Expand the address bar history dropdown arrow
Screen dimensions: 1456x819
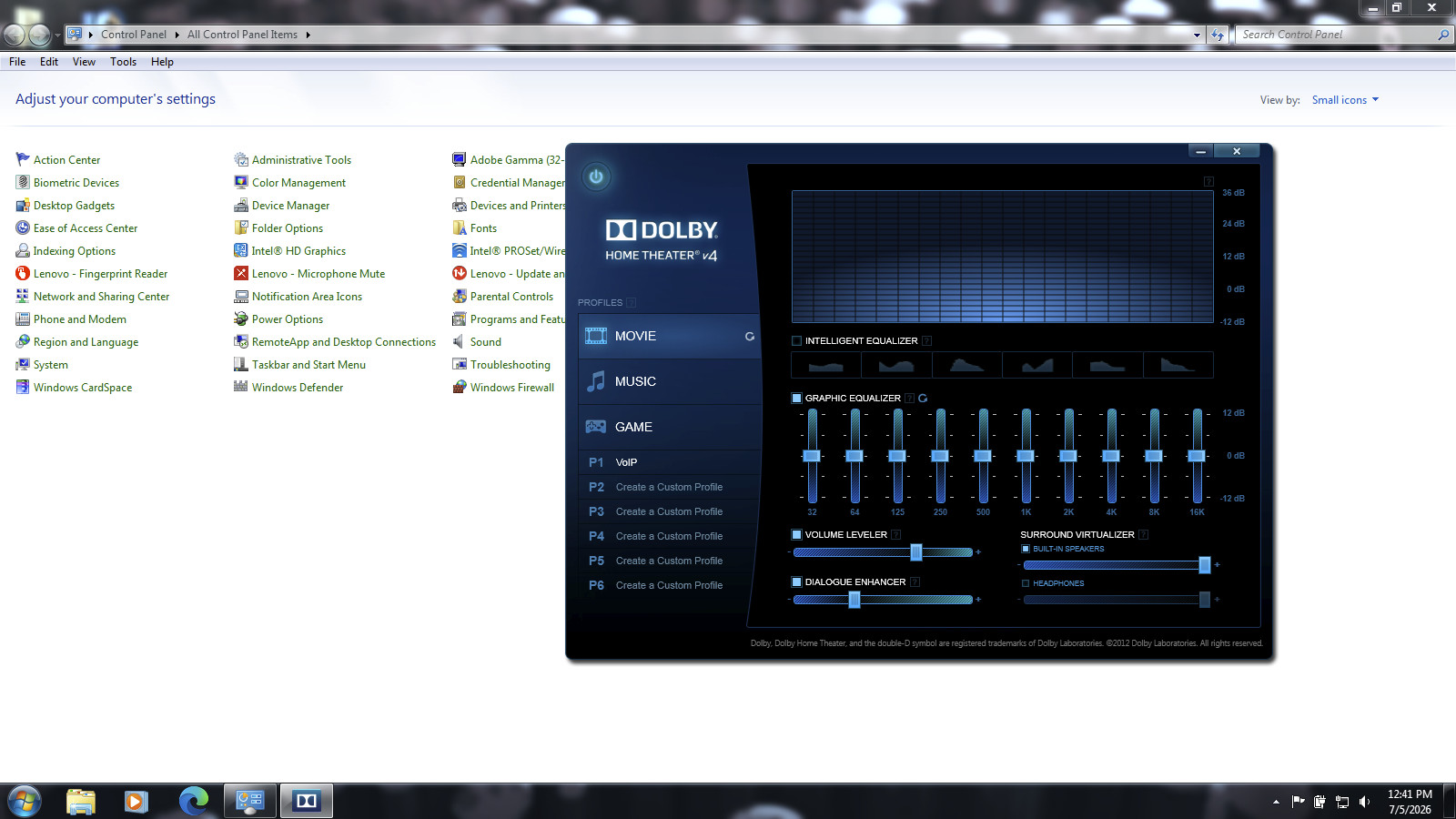pyautogui.click(x=1197, y=35)
